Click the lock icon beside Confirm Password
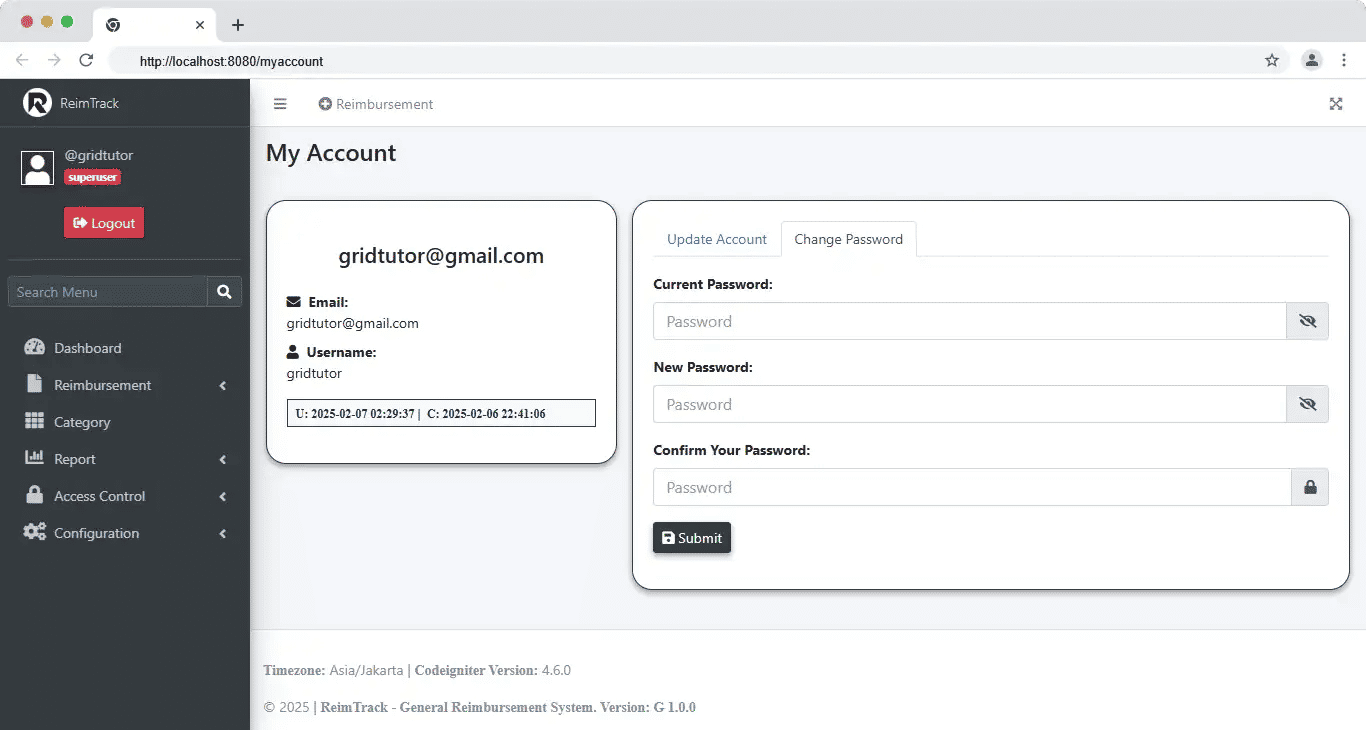The width and height of the screenshot is (1366, 730). [1309, 487]
